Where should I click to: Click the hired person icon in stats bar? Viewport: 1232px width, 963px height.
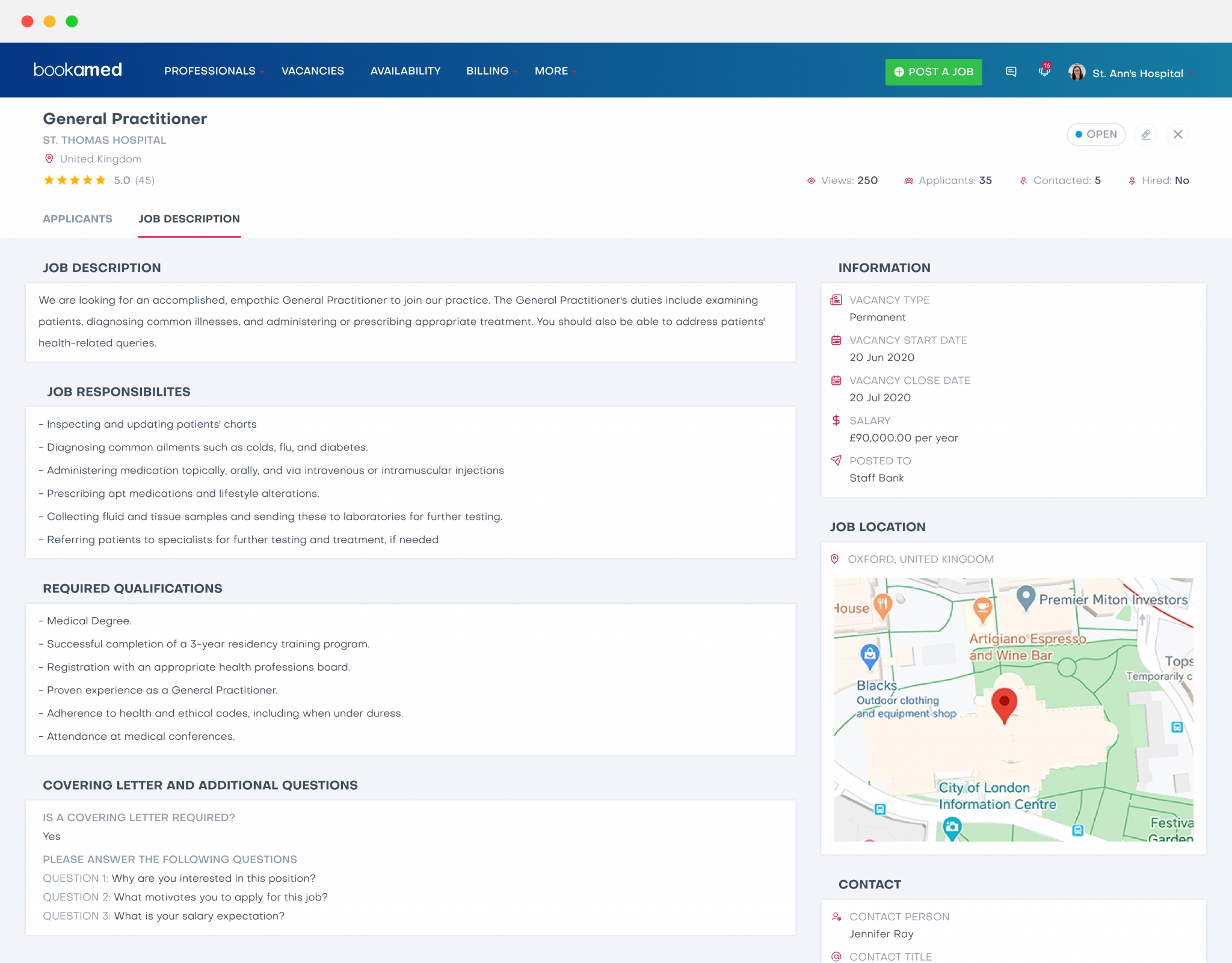[x=1131, y=181]
